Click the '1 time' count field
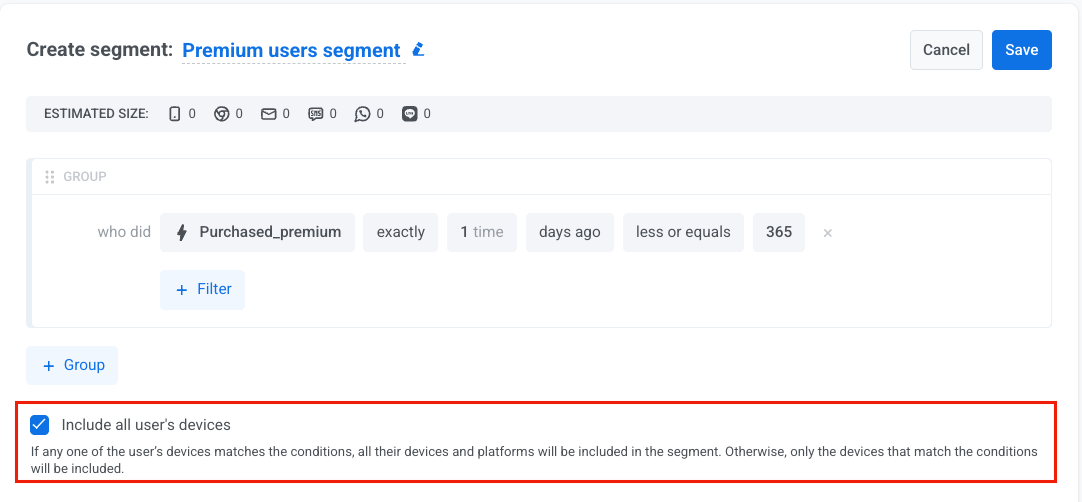This screenshot has height=502, width=1082. click(481, 232)
